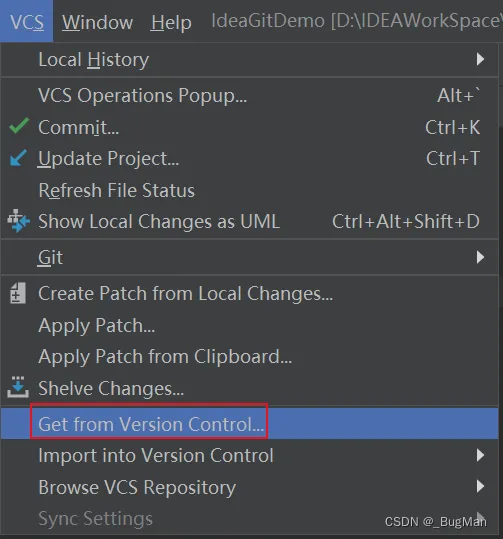Open the Help menu
The height and width of the screenshot is (539, 503).
click(171, 22)
